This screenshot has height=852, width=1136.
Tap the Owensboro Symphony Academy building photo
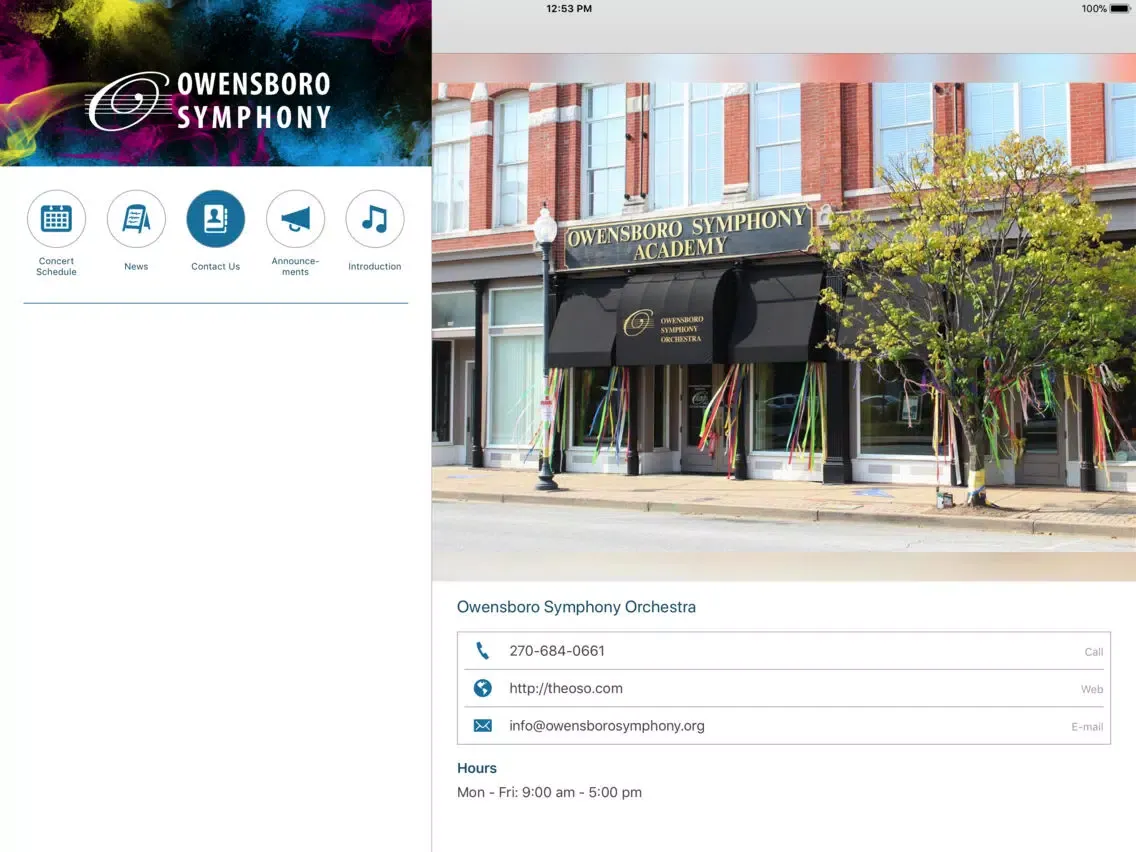point(784,319)
